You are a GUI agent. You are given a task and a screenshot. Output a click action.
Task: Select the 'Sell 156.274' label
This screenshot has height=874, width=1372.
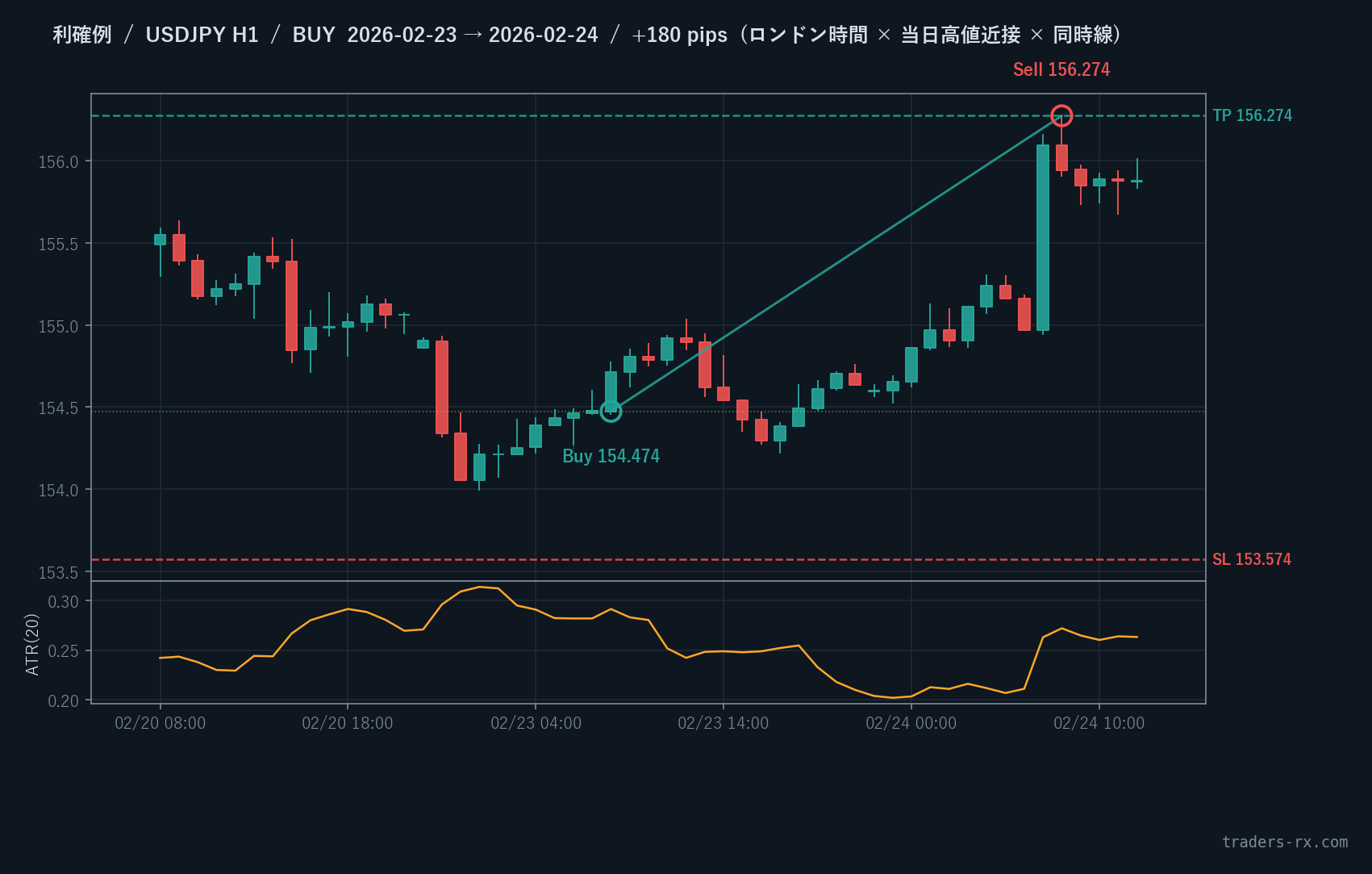[1061, 69]
